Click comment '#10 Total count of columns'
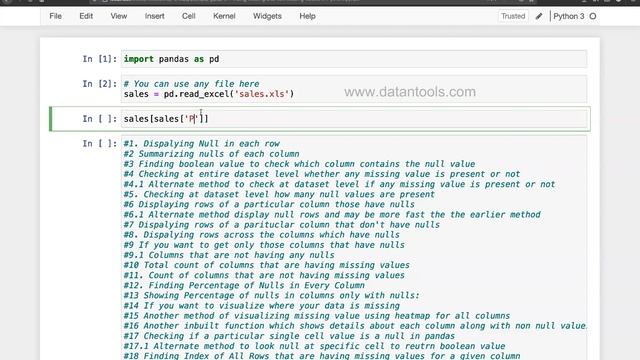The width and height of the screenshot is (640, 360). pos(267,265)
